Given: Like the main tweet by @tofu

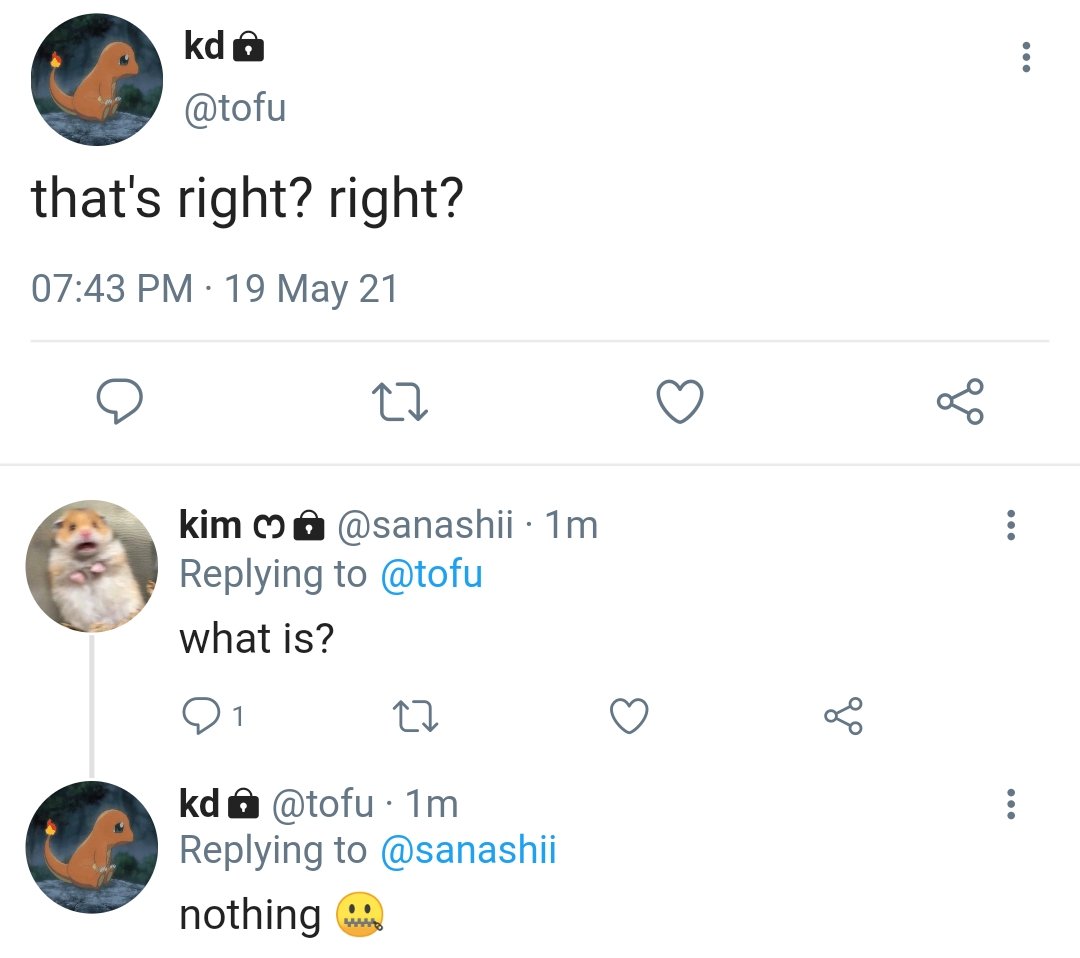Looking at the screenshot, I should (x=680, y=401).
